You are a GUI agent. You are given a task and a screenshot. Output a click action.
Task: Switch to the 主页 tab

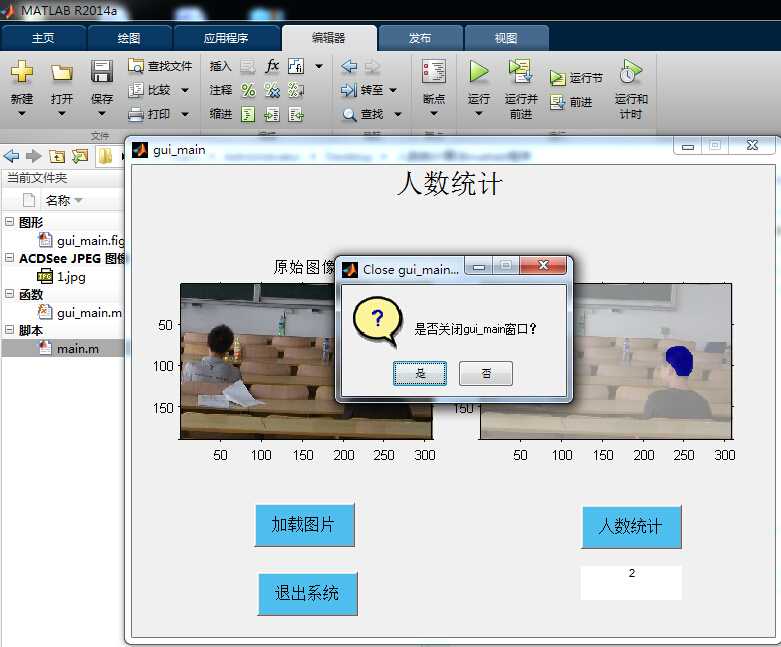coord(43,38)
